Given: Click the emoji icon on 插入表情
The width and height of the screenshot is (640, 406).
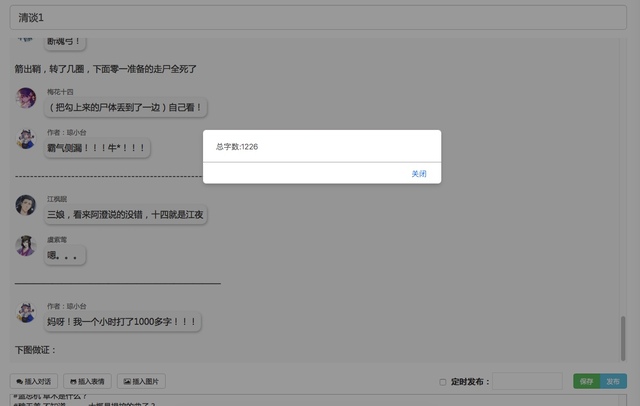Looking at the screenshot, I should (x=73, y=382).
